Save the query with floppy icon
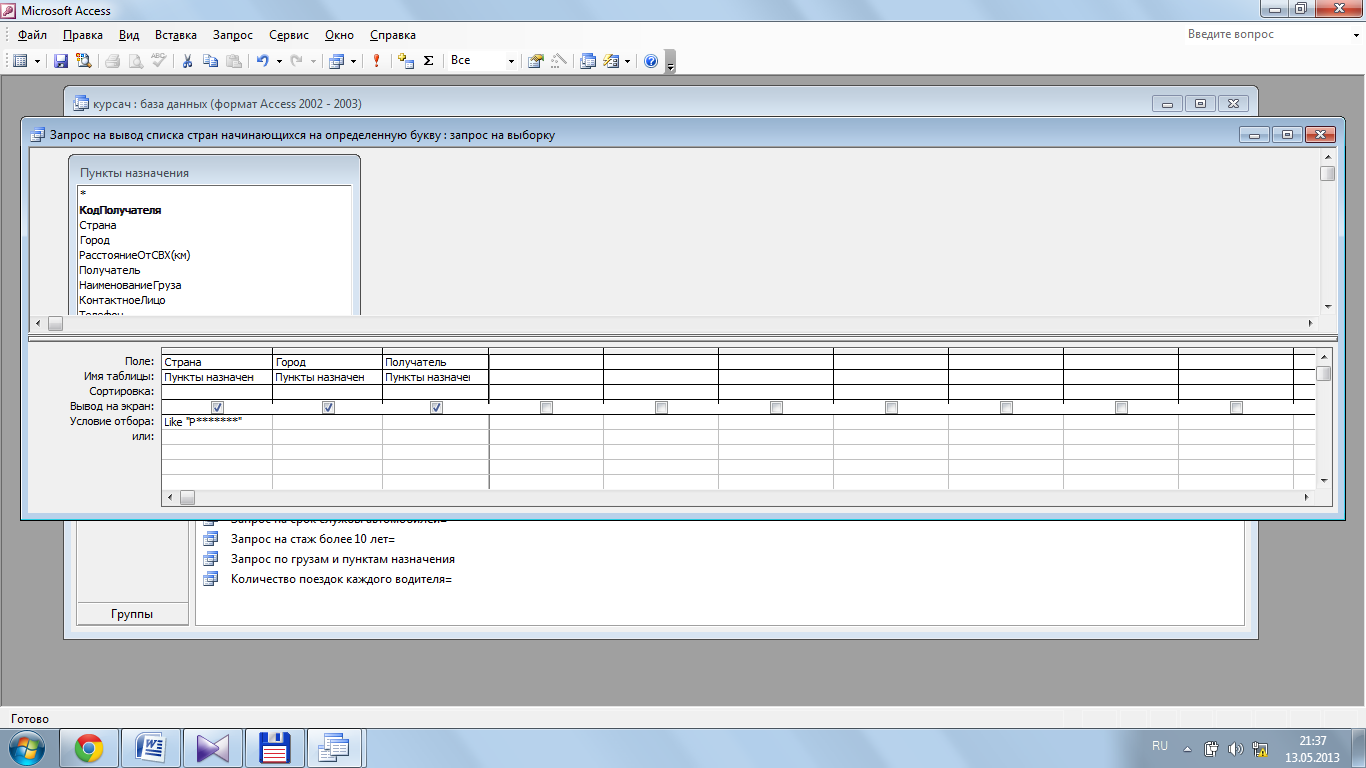This screenshot has width=1366, height=768. [x=61, y=61]
